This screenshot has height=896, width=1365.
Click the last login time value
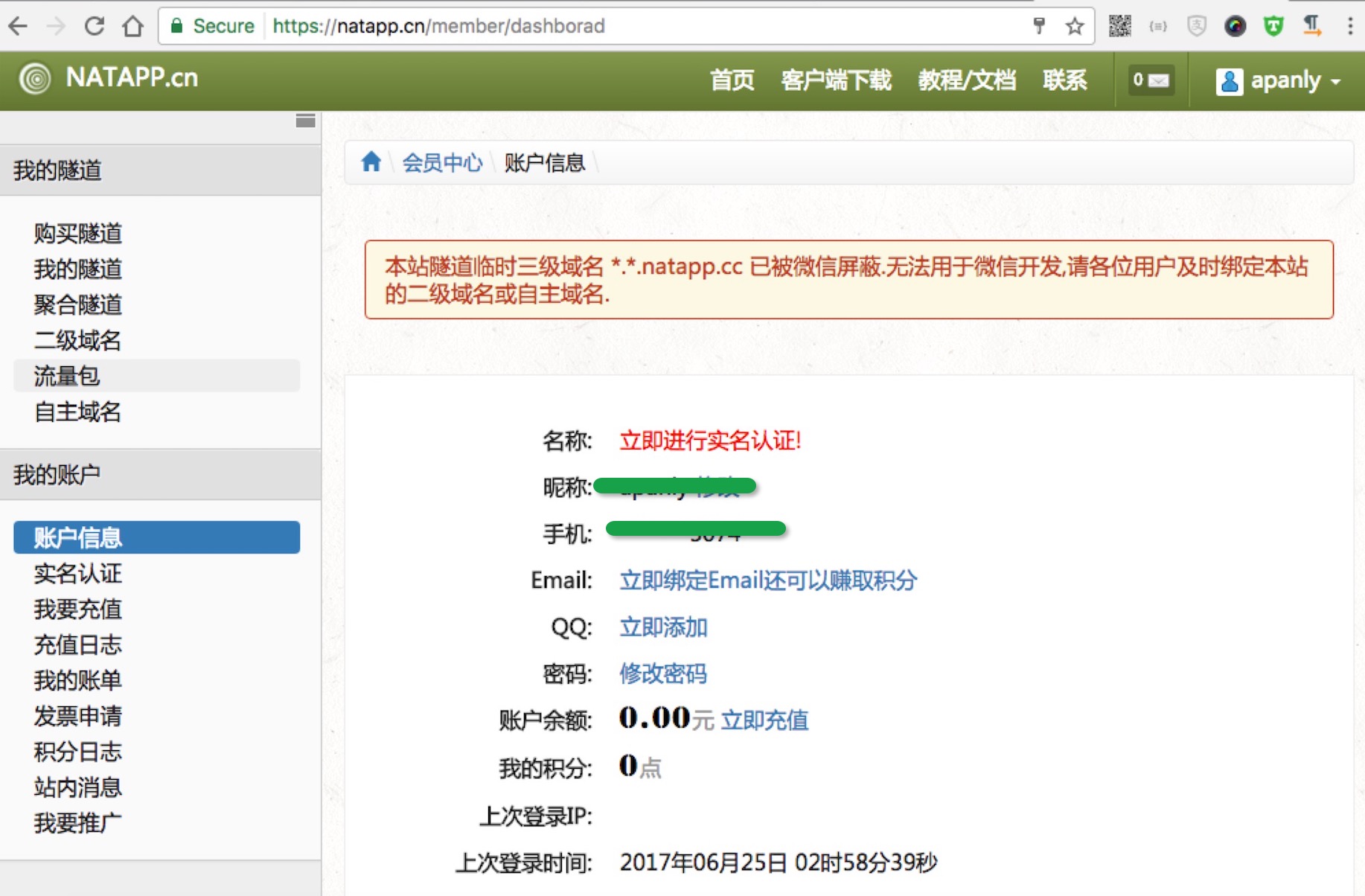[x=779, y=863]
